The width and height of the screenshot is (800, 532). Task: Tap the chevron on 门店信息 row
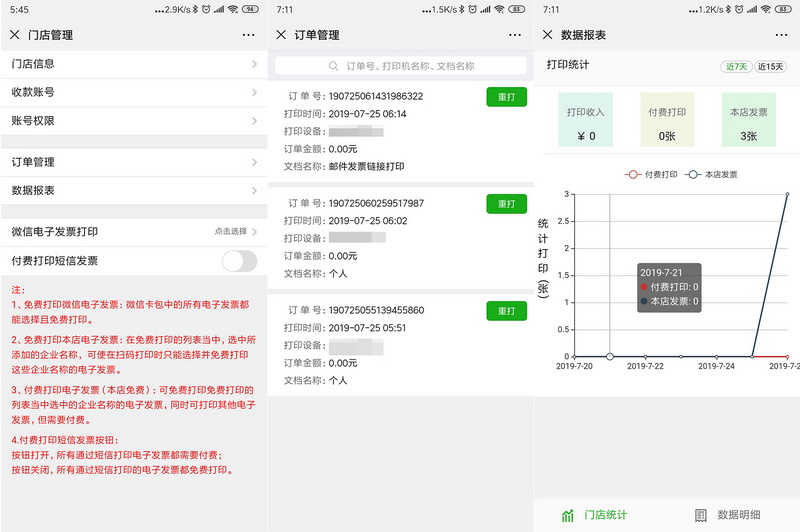click(254, 64)
